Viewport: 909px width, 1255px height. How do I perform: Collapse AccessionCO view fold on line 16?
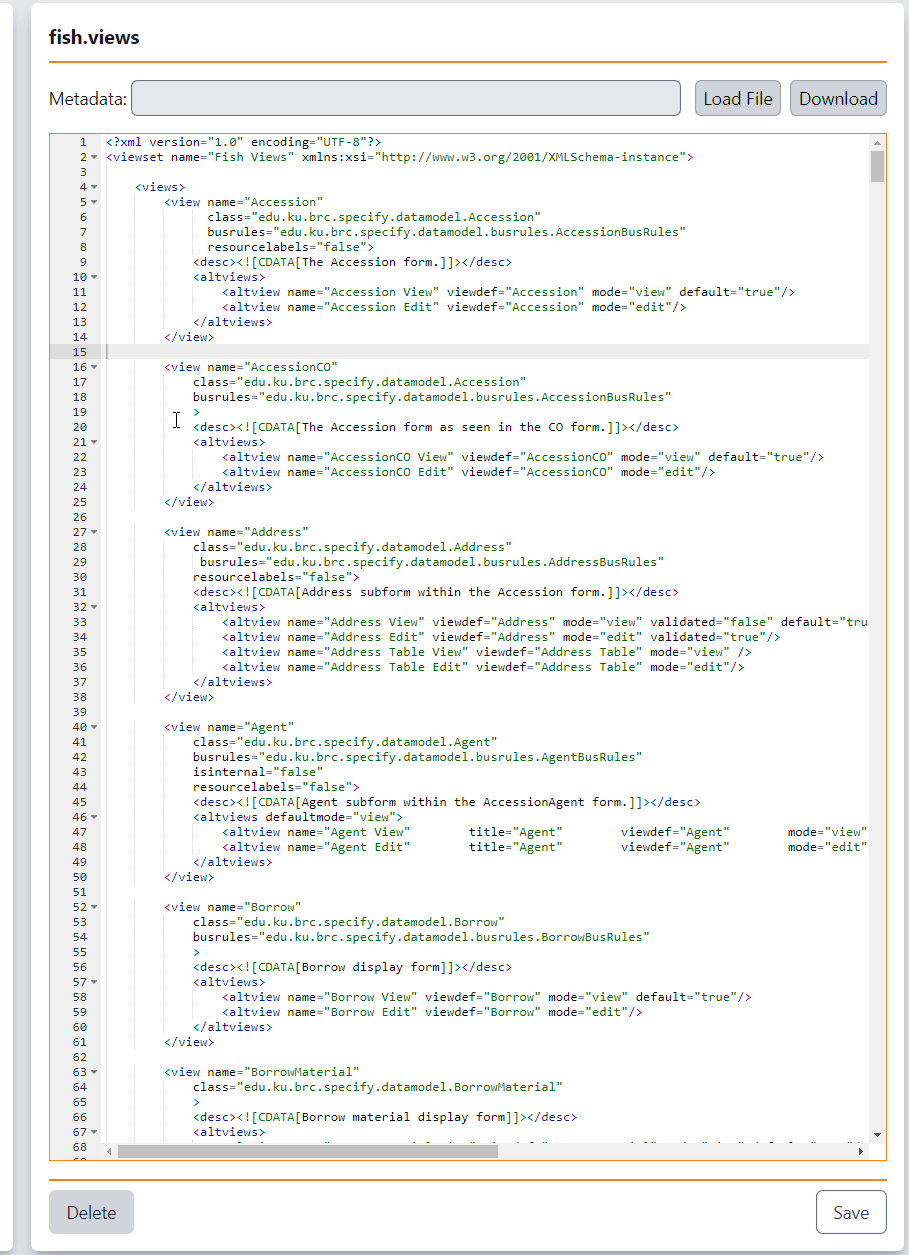[94, 367]
